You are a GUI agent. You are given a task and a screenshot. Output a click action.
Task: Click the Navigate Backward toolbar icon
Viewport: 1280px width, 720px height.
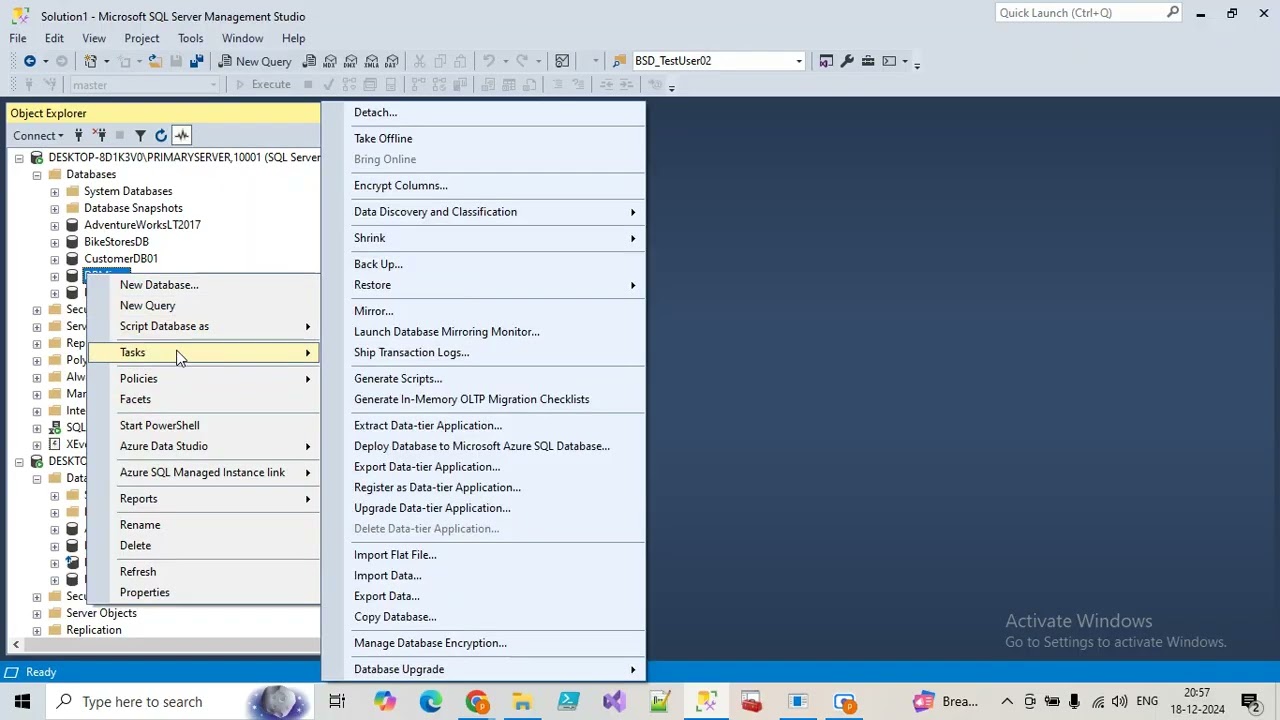pyautogui.click(x=29, y=61)
